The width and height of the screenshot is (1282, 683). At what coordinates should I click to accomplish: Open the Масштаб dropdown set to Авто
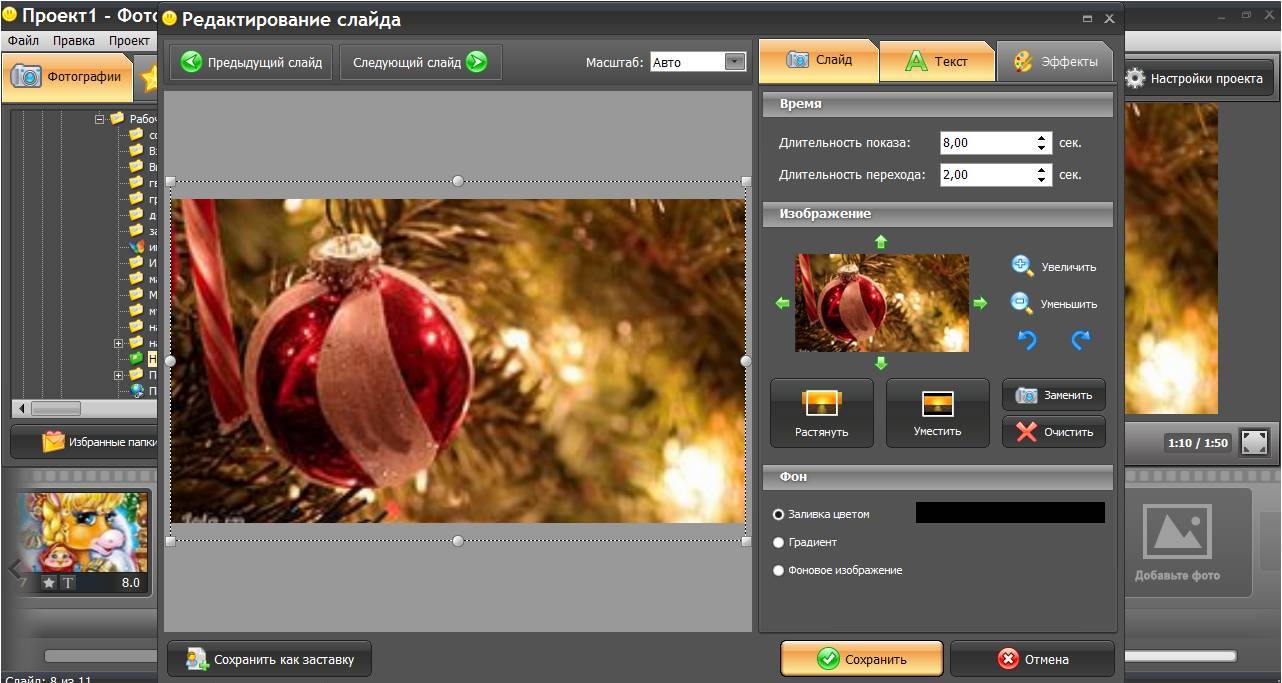click(x=698, y=62)
